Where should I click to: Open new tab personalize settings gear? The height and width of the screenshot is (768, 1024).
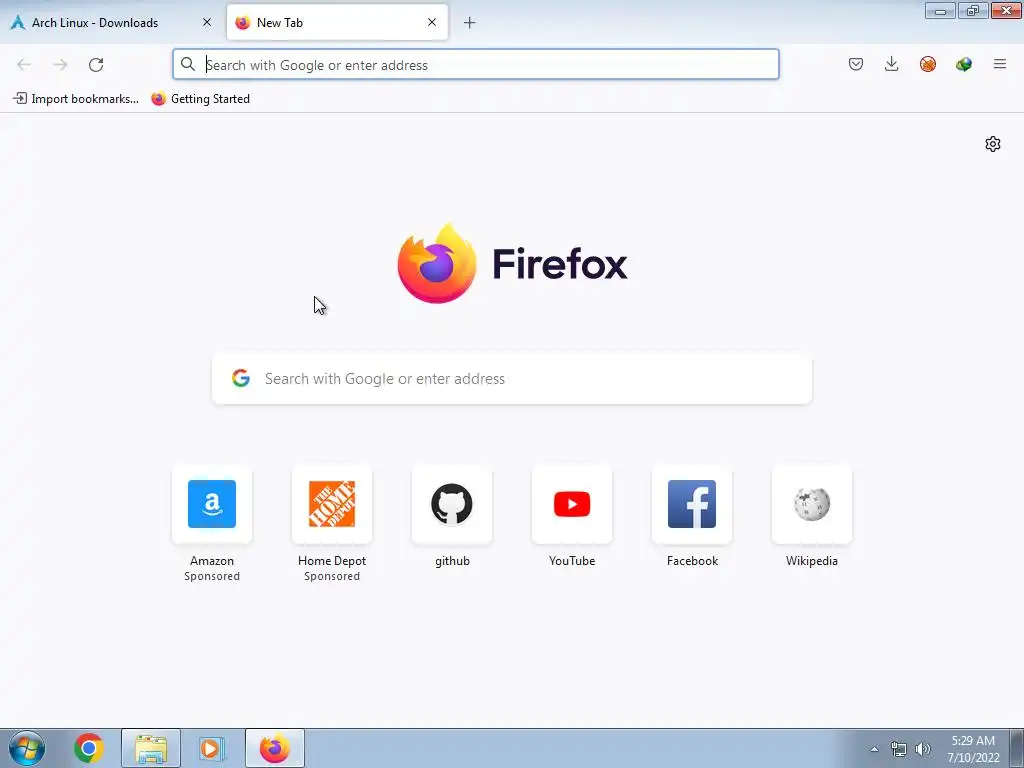point(993,144)
